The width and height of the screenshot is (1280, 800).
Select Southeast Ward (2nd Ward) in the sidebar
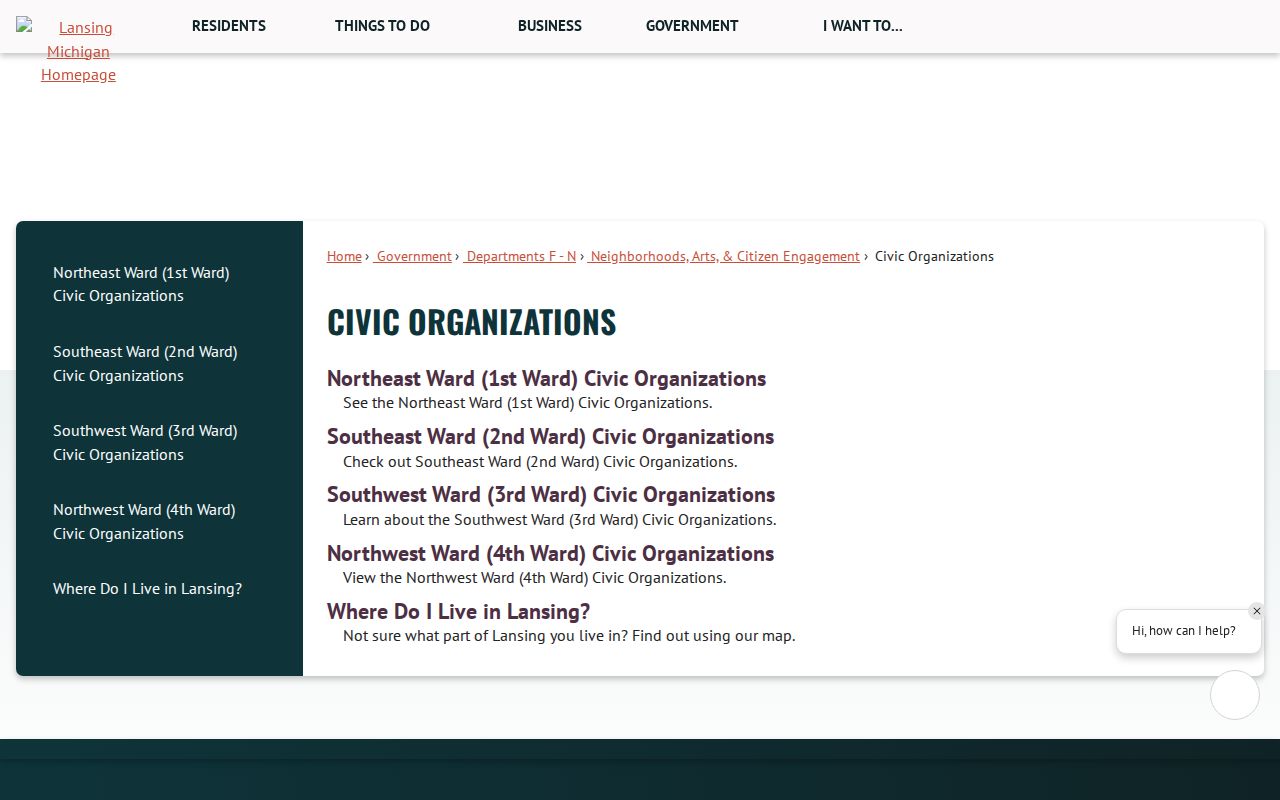[x=145, y=363]
